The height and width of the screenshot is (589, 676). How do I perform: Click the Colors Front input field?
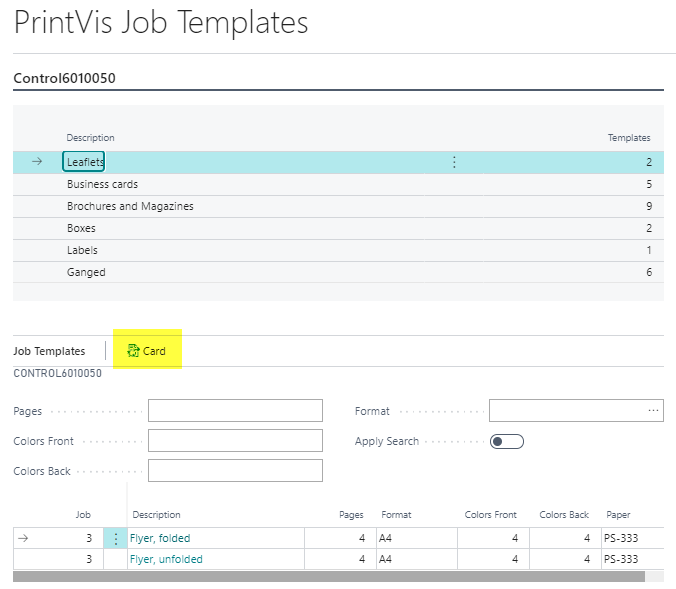(235, 440)
